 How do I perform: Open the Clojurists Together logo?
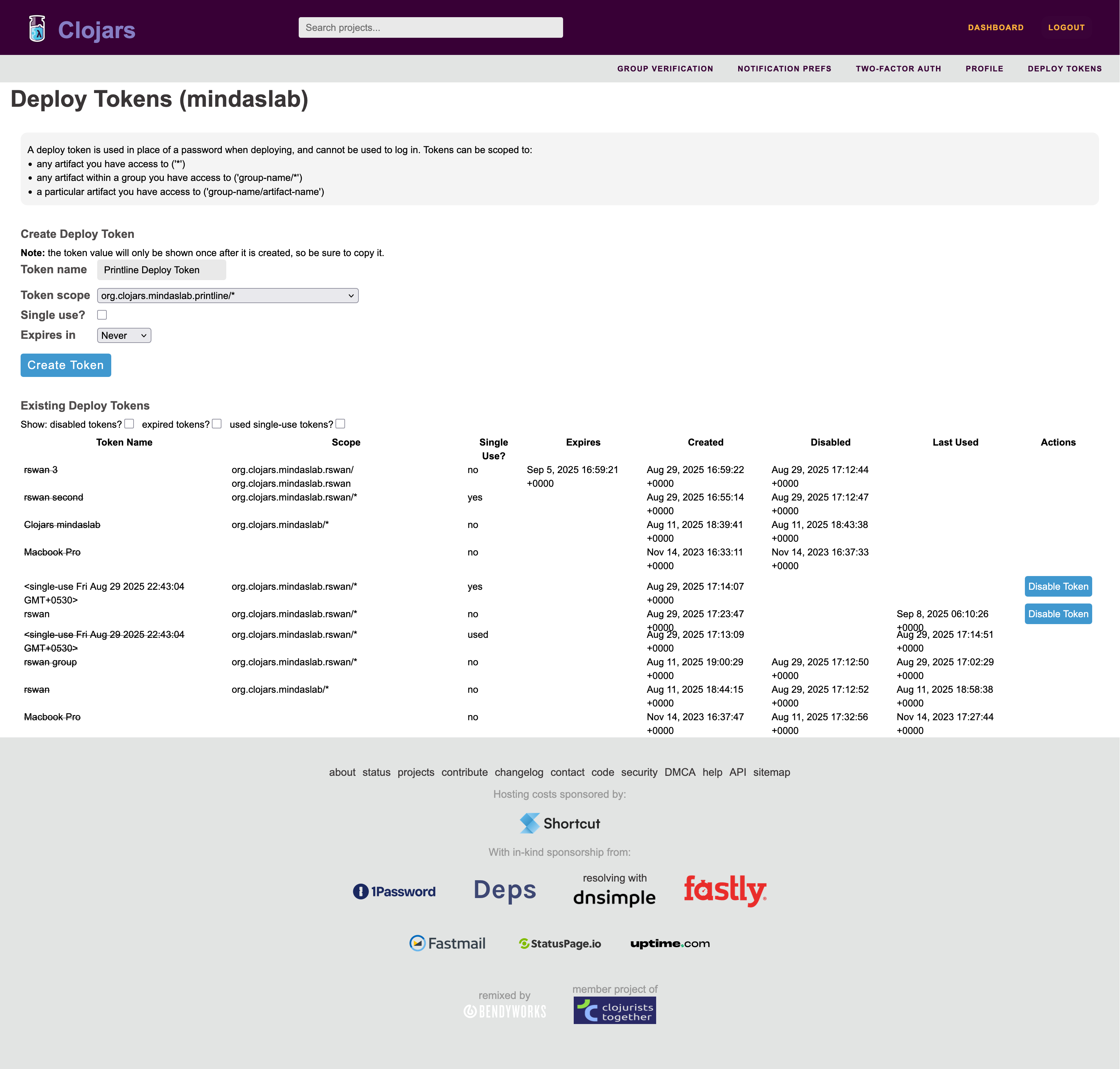(615, 1010)
